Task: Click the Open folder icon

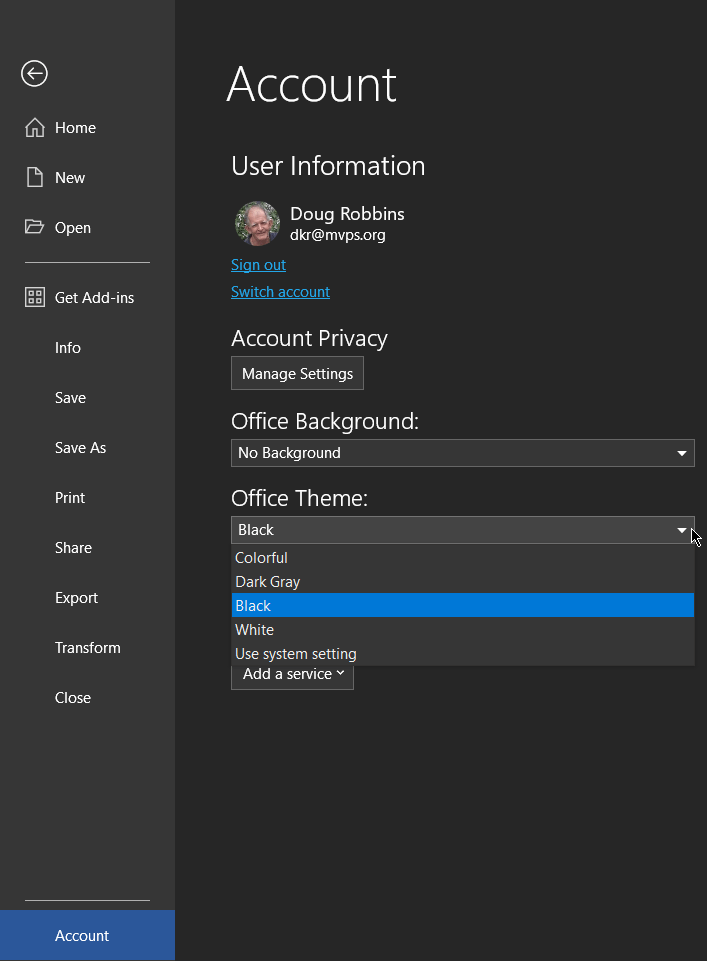Action: point(35,228)
